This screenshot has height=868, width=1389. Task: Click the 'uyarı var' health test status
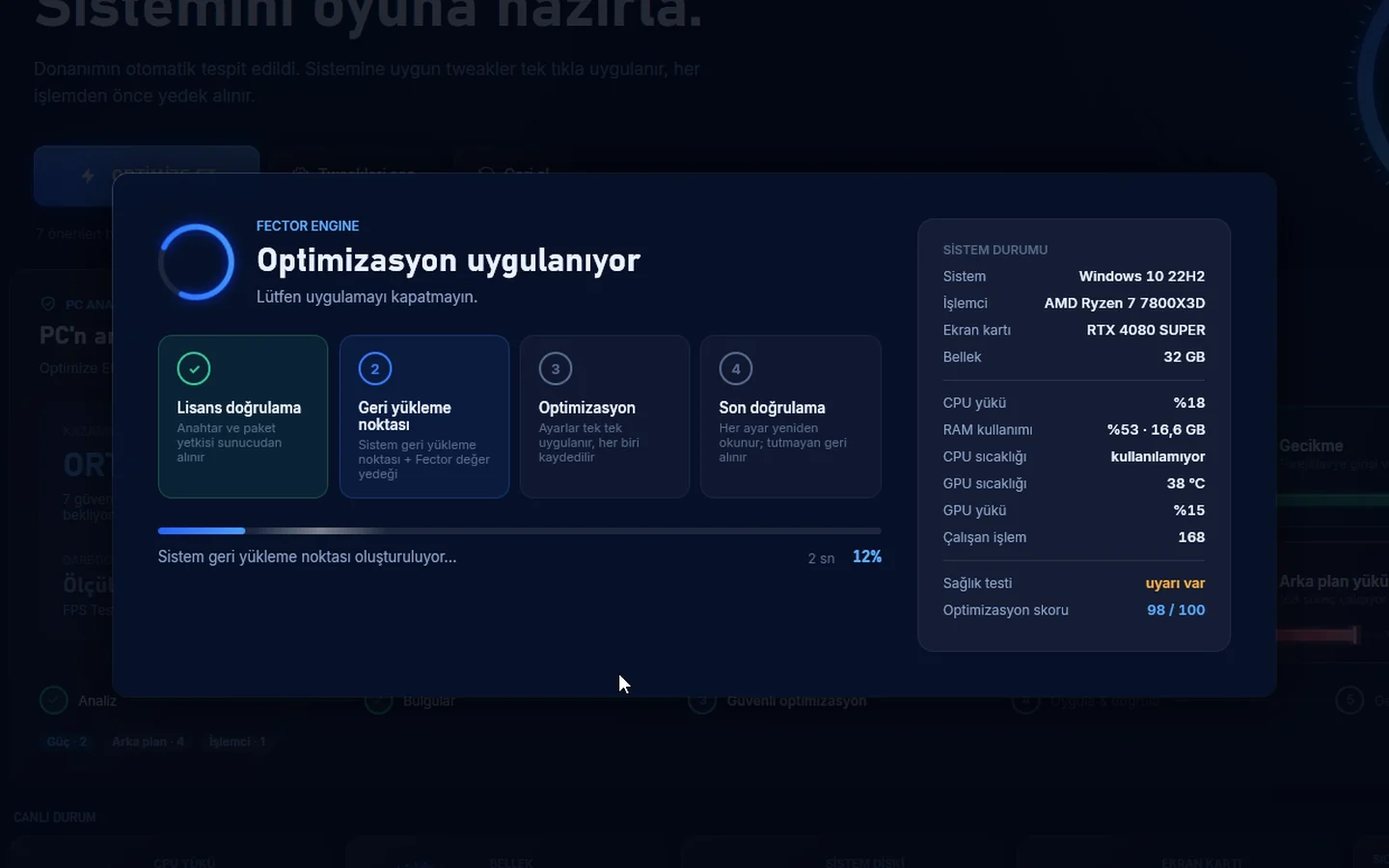pyautogui.click(x=1175, y=583)
